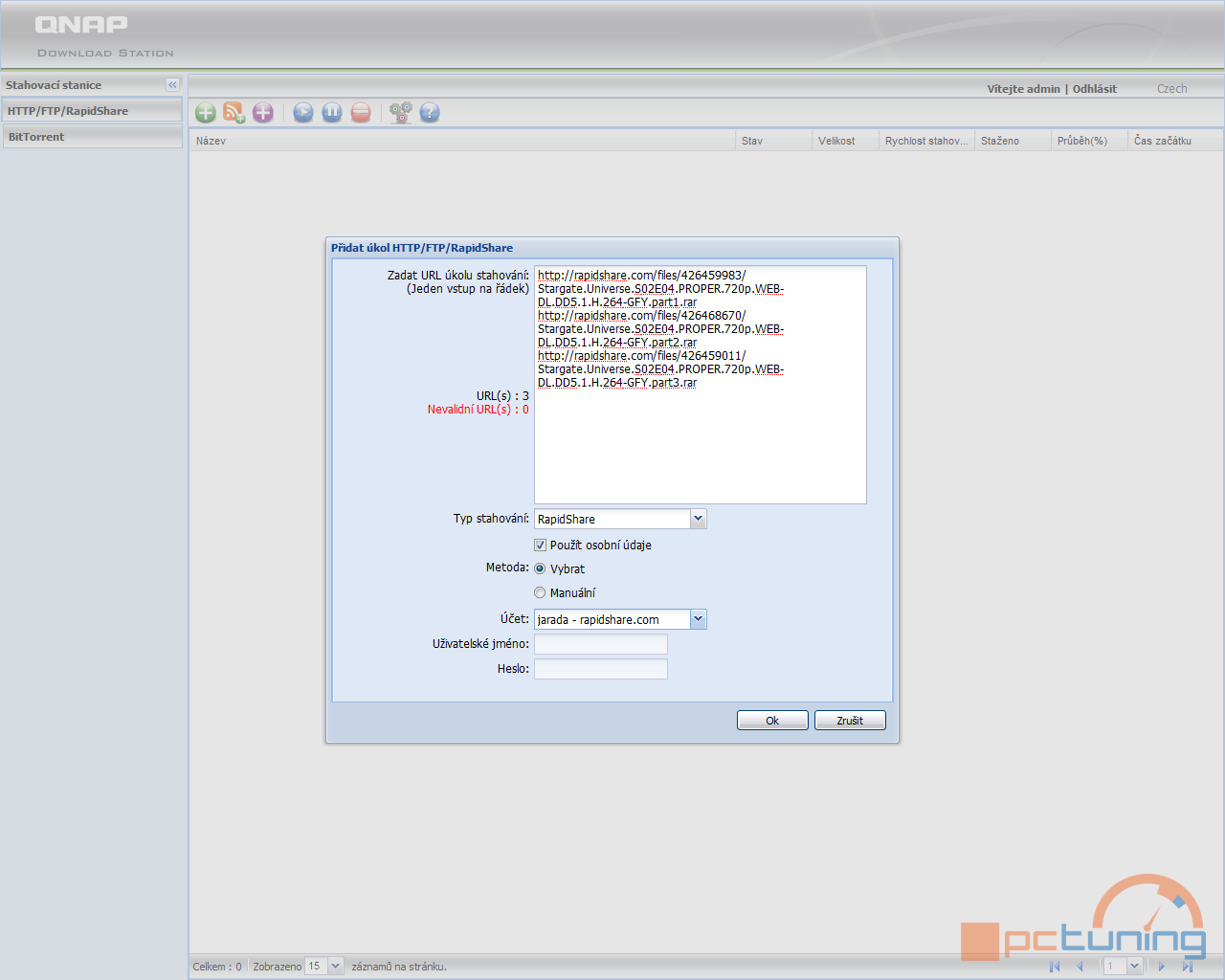Screen dimensions: 1225x980
Task: Open the Typ stahování dropdown
Action: click(x=698, y=519)
